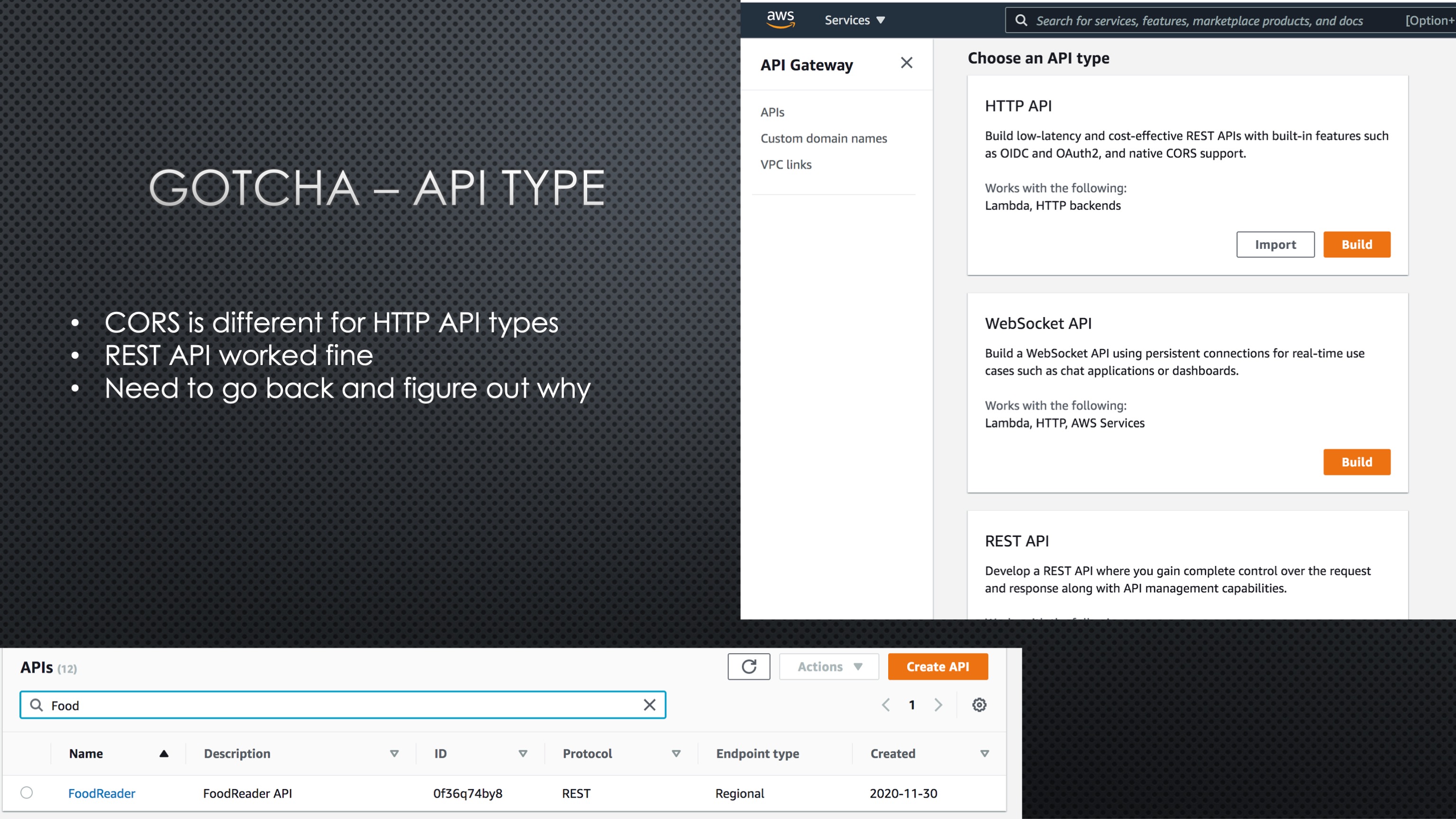Click Import button for HTTP API
This screenshot has height=819, width=1456.
point(1275,244)
